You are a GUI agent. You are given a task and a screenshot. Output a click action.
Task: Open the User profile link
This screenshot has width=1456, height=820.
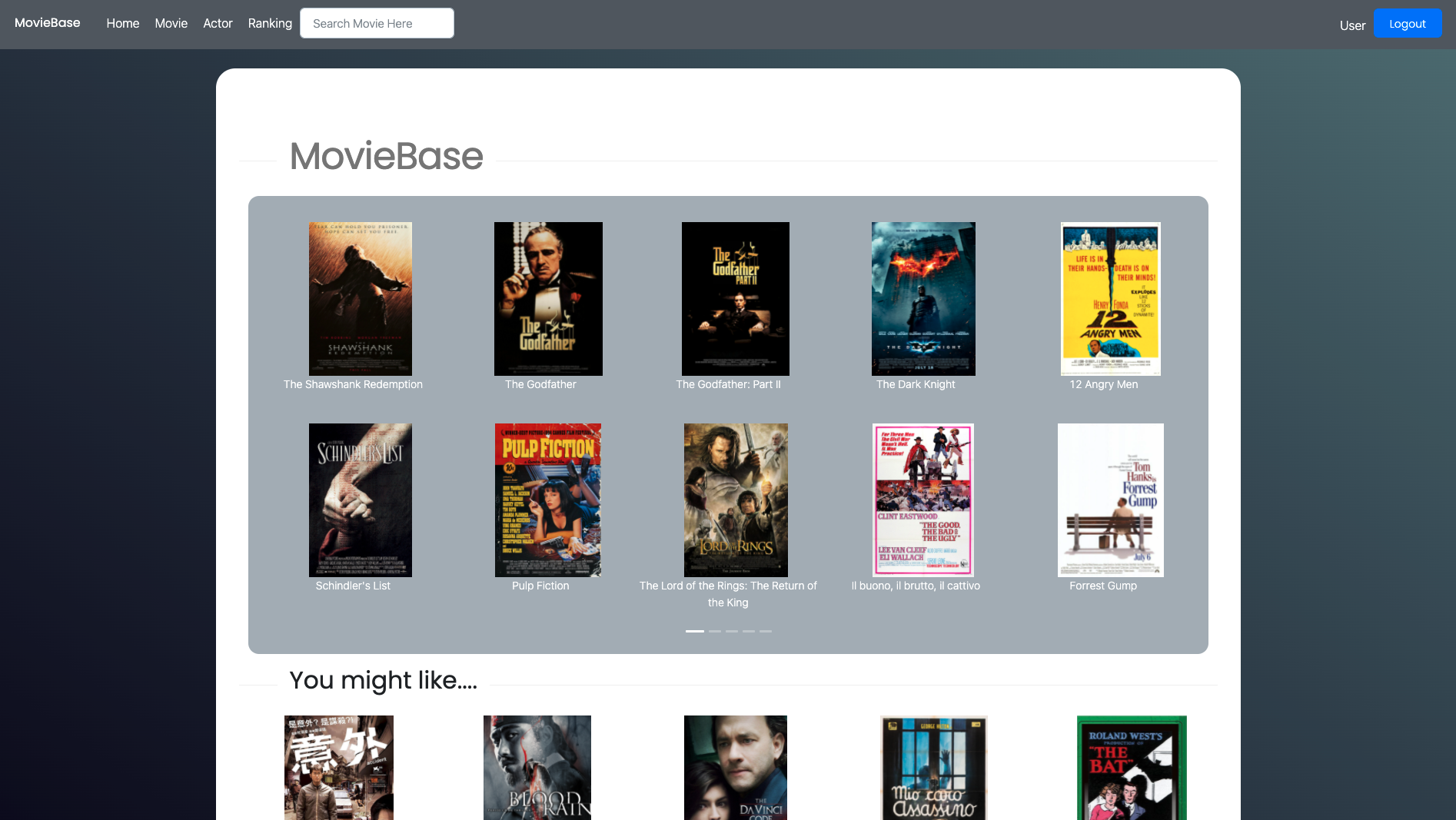(1352, 25)
